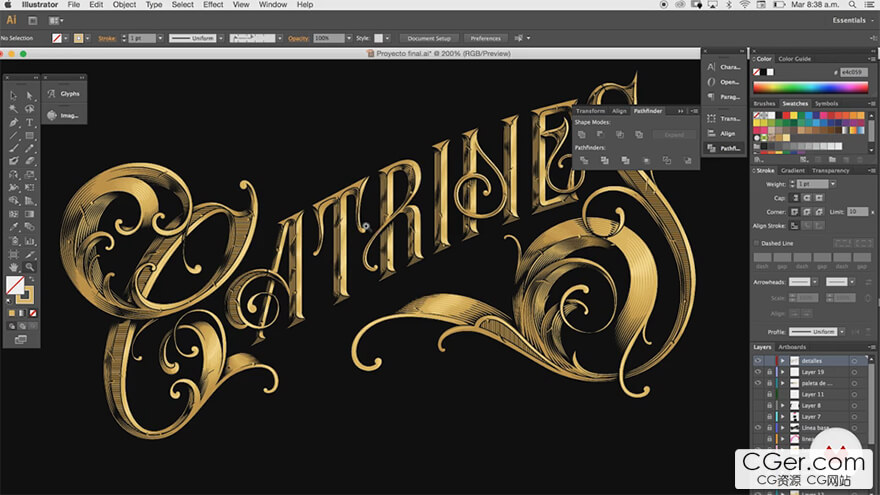Open the stroke Weight dropdown

coord(833,184)
